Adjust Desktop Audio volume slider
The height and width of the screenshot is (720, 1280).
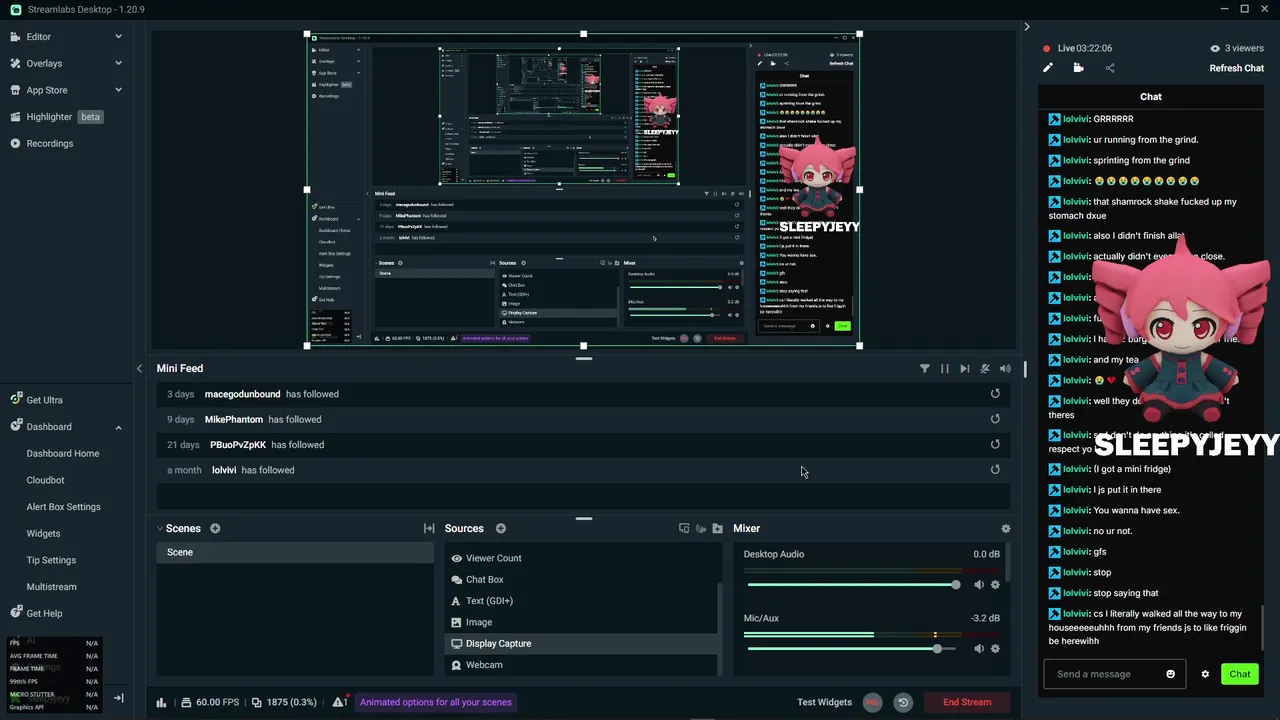[x=853, y=585]
